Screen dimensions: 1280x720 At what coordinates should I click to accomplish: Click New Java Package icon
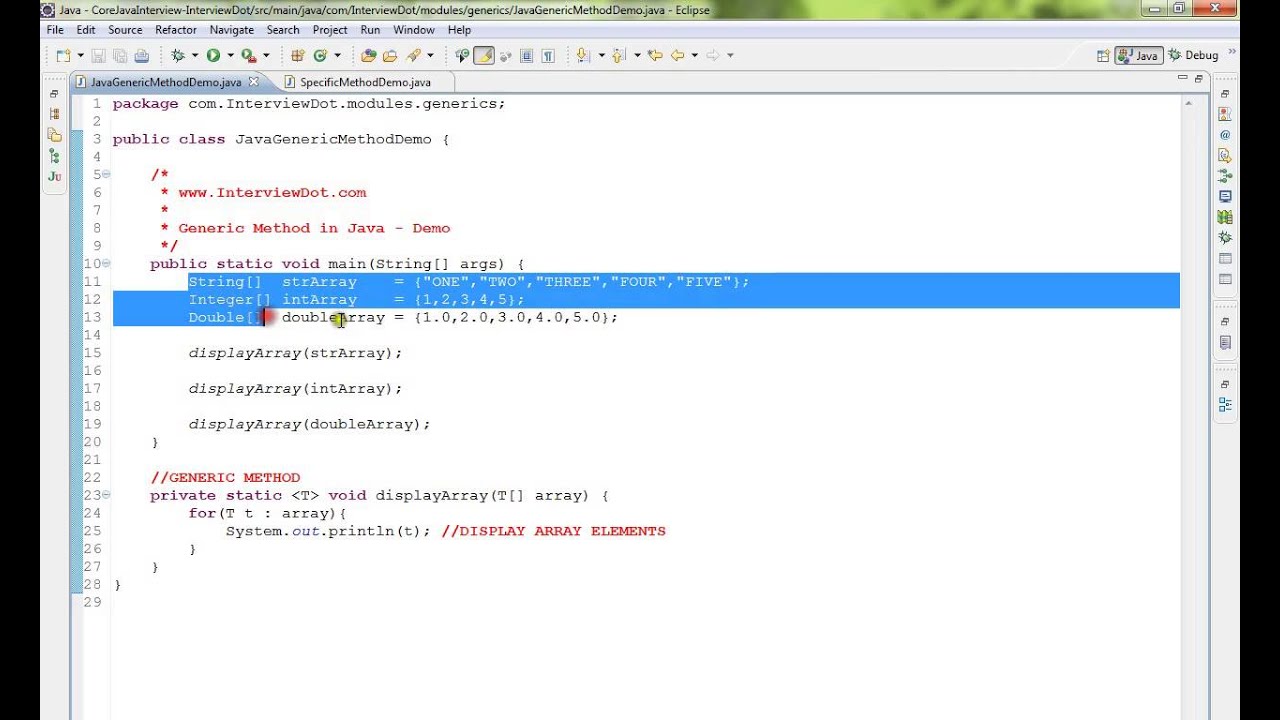[298, 56]
